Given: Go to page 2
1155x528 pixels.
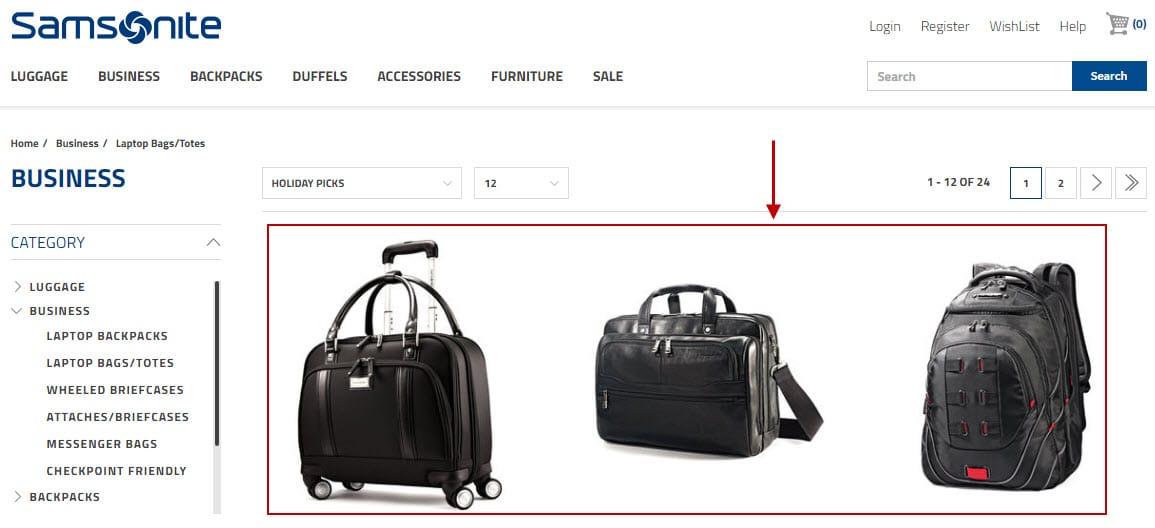Looking at the screenshot, I should pyautogui.click(x=1061, y=183).
